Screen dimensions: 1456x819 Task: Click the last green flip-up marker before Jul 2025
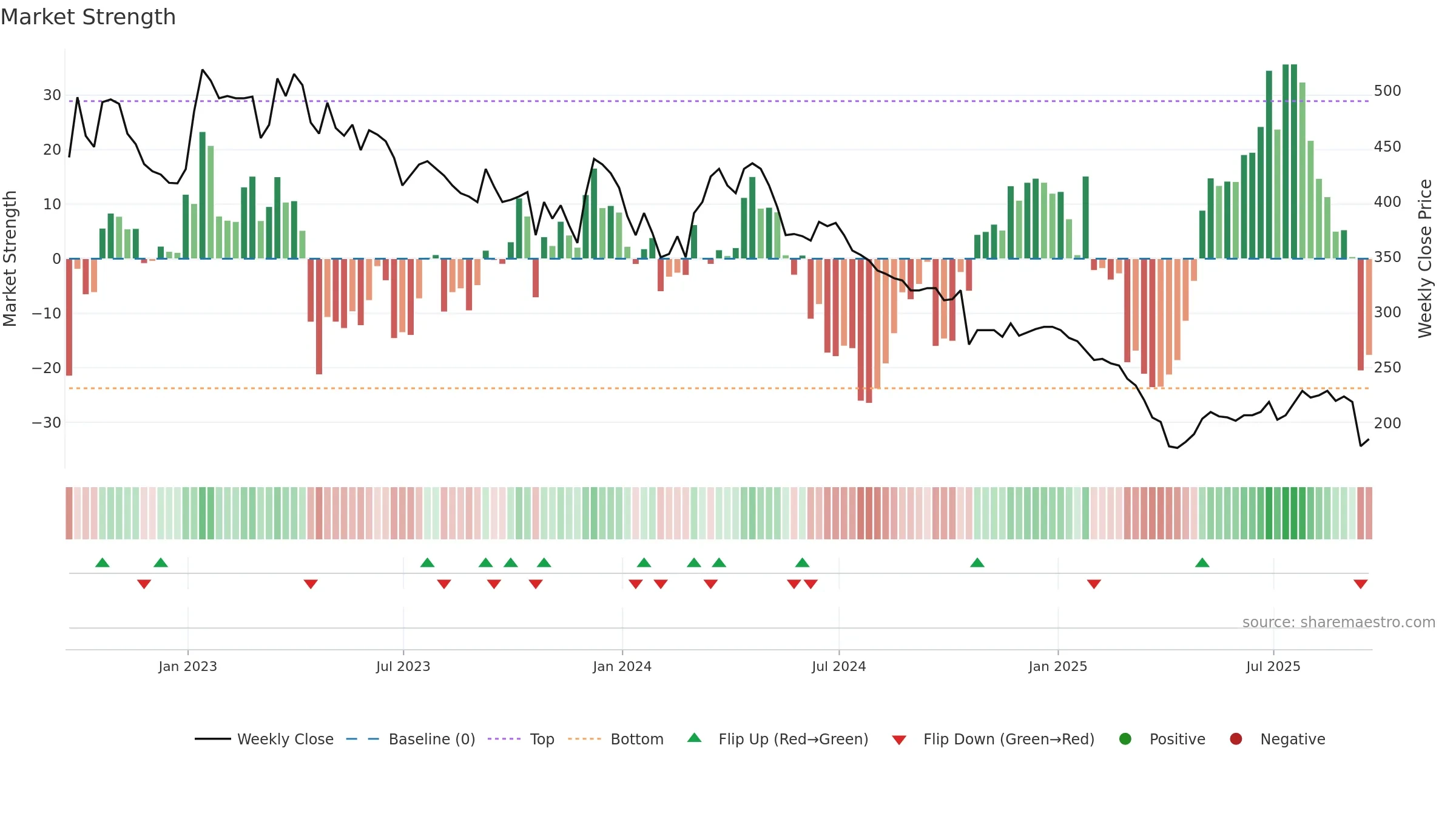click(1202, 562)
